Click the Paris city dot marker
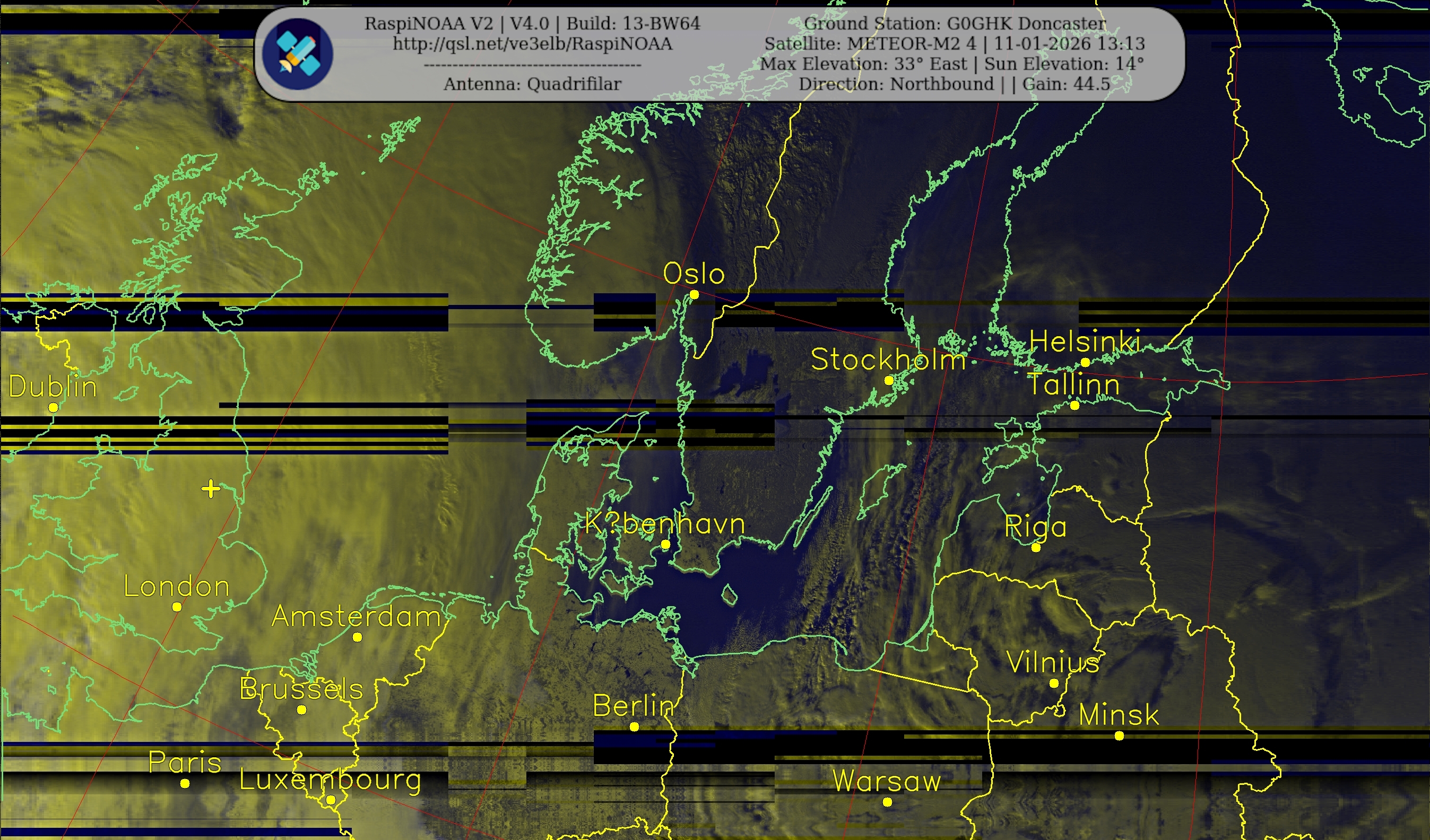The height and width of the screenshot is (840, 1430). tap(185, 783)
